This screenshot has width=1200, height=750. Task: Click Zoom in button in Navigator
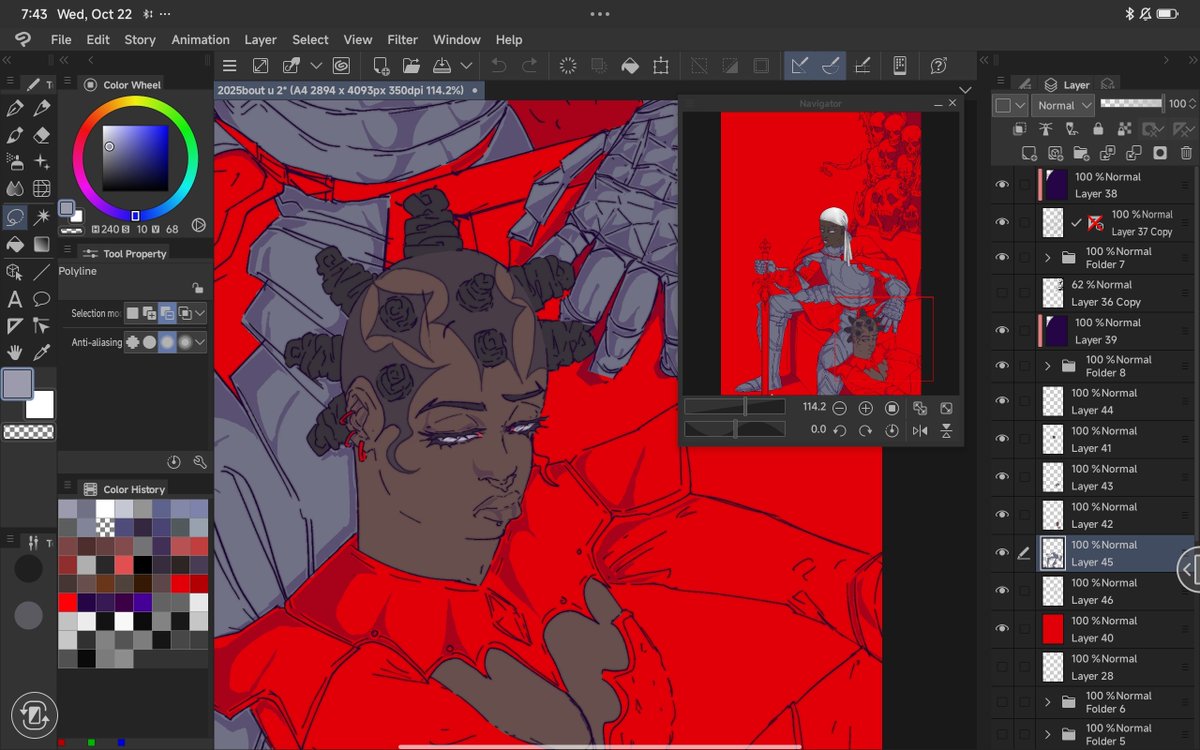coord(866,408)
